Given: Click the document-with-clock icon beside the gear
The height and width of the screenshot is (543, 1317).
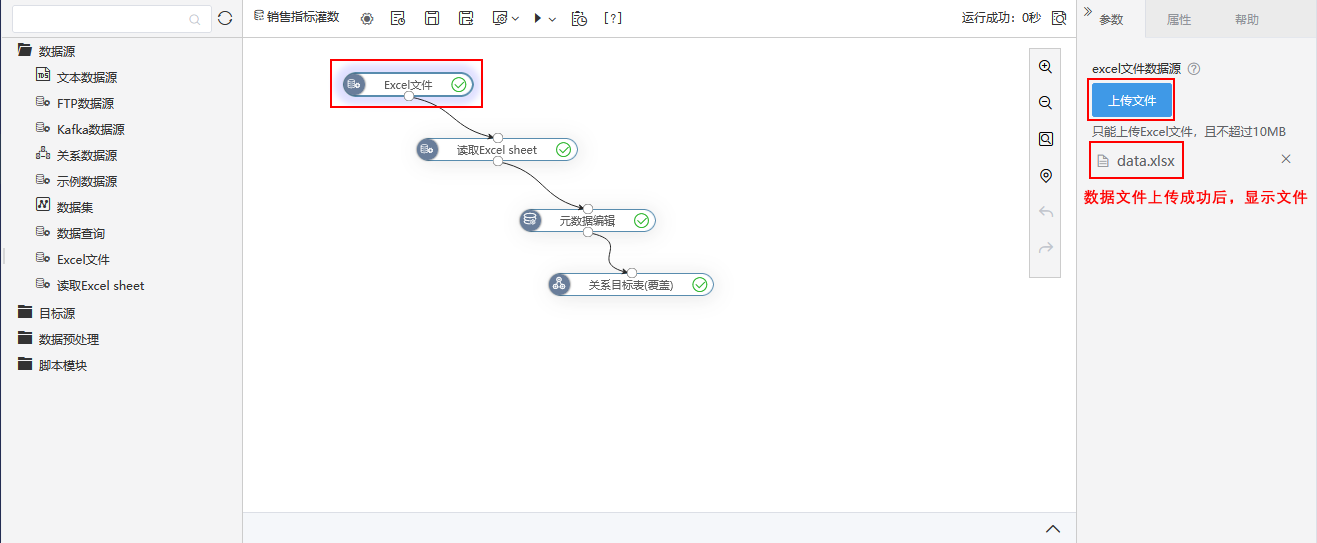Looking at the screenshot, I should 398,18.
